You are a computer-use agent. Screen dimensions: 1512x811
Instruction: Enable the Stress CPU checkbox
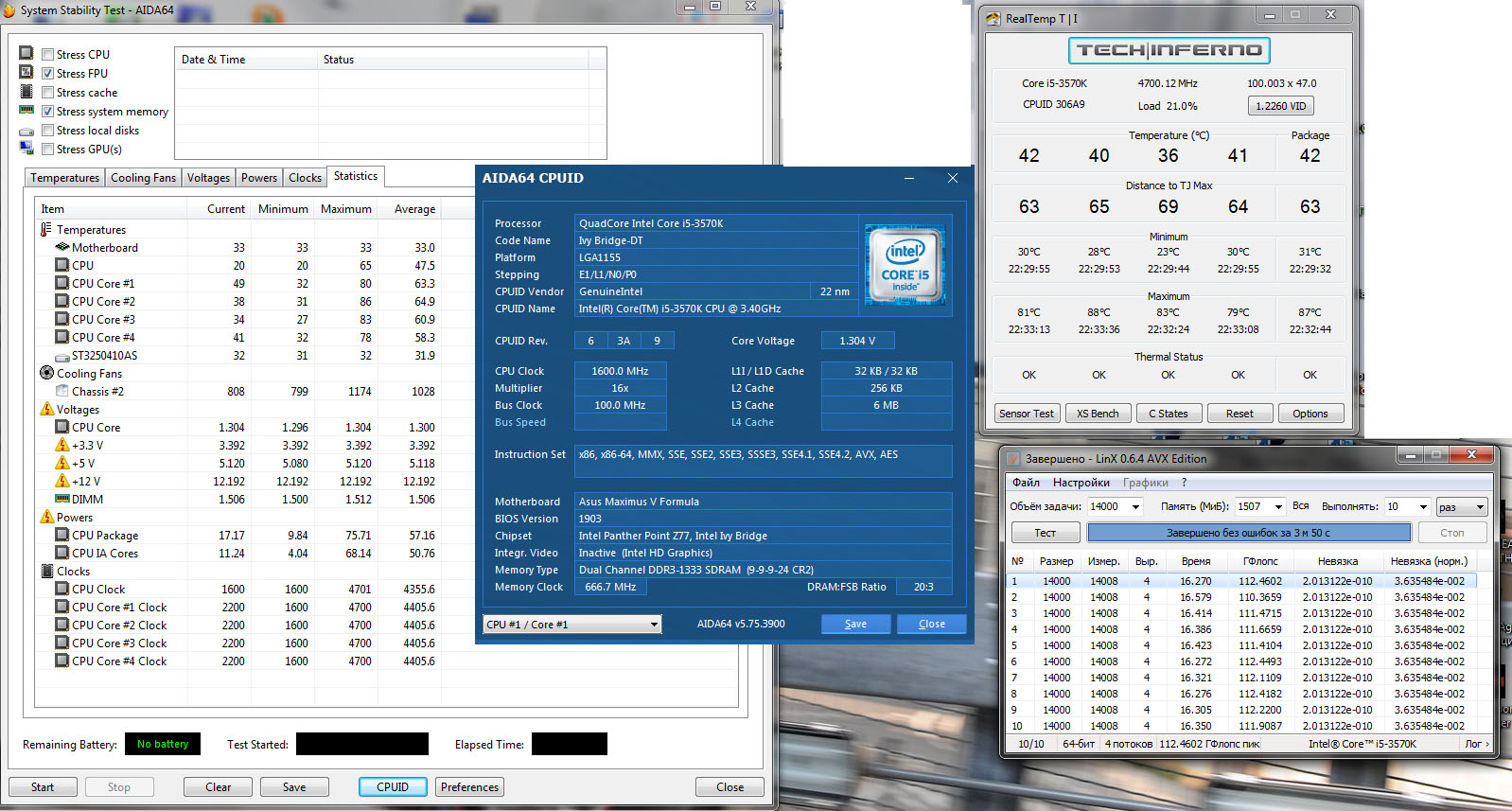47,55
